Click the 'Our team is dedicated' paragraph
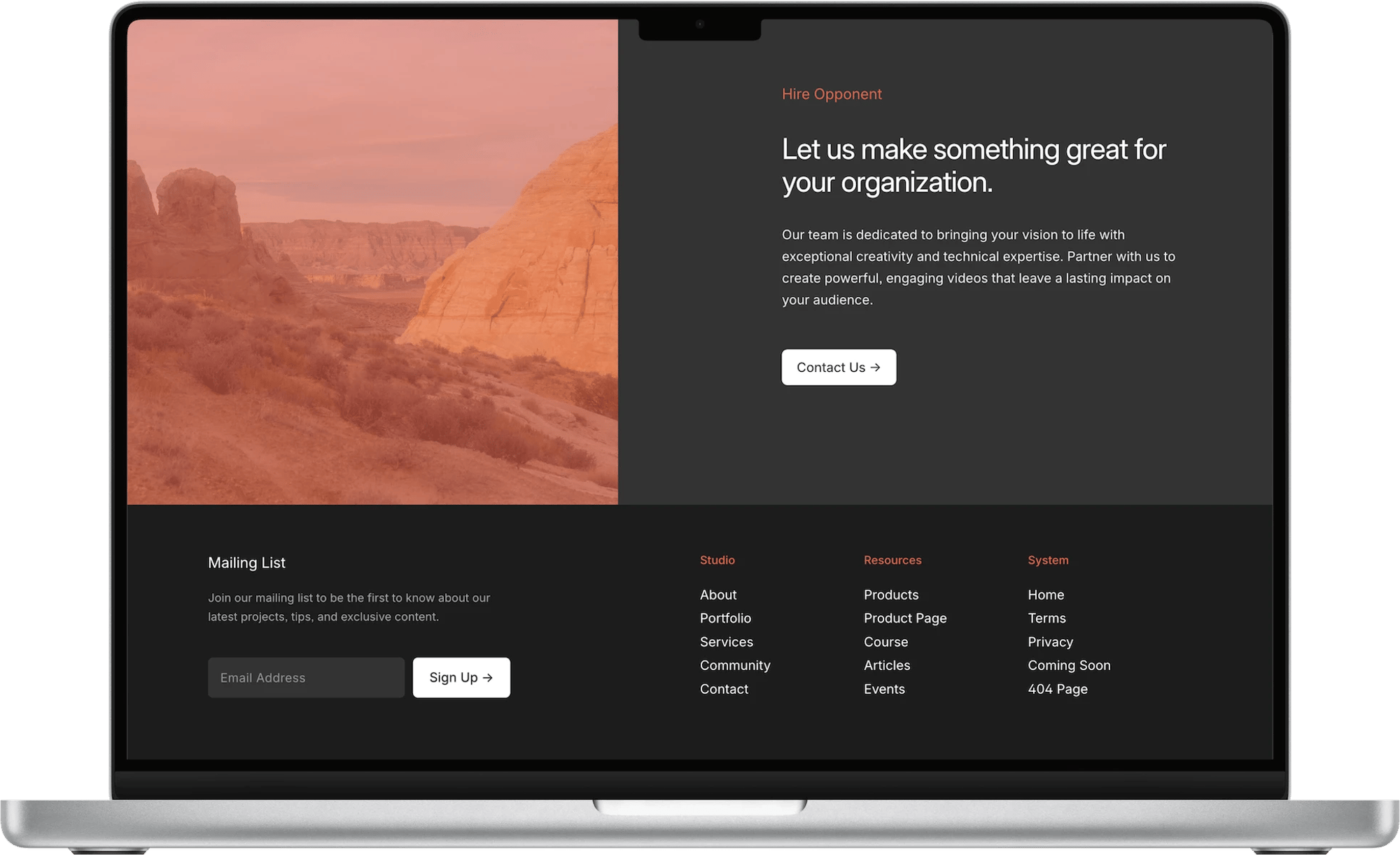Viewport: 1400px width, 855px height. [979, 267]
